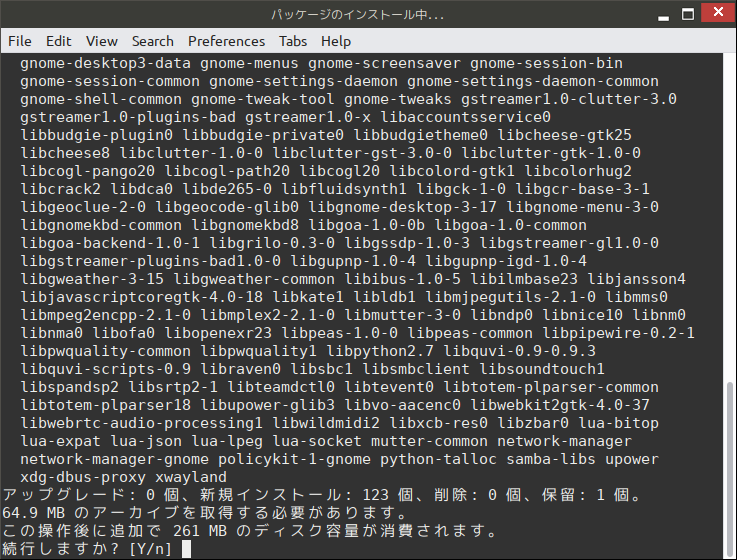Click the package name network-manager-gnome
This screenshot has width=737, height=560.
point(114,459)
